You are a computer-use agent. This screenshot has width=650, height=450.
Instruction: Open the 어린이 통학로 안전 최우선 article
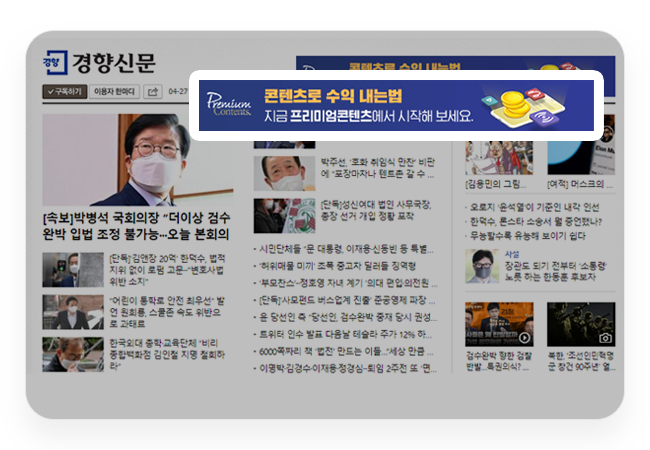coord(167,312)
